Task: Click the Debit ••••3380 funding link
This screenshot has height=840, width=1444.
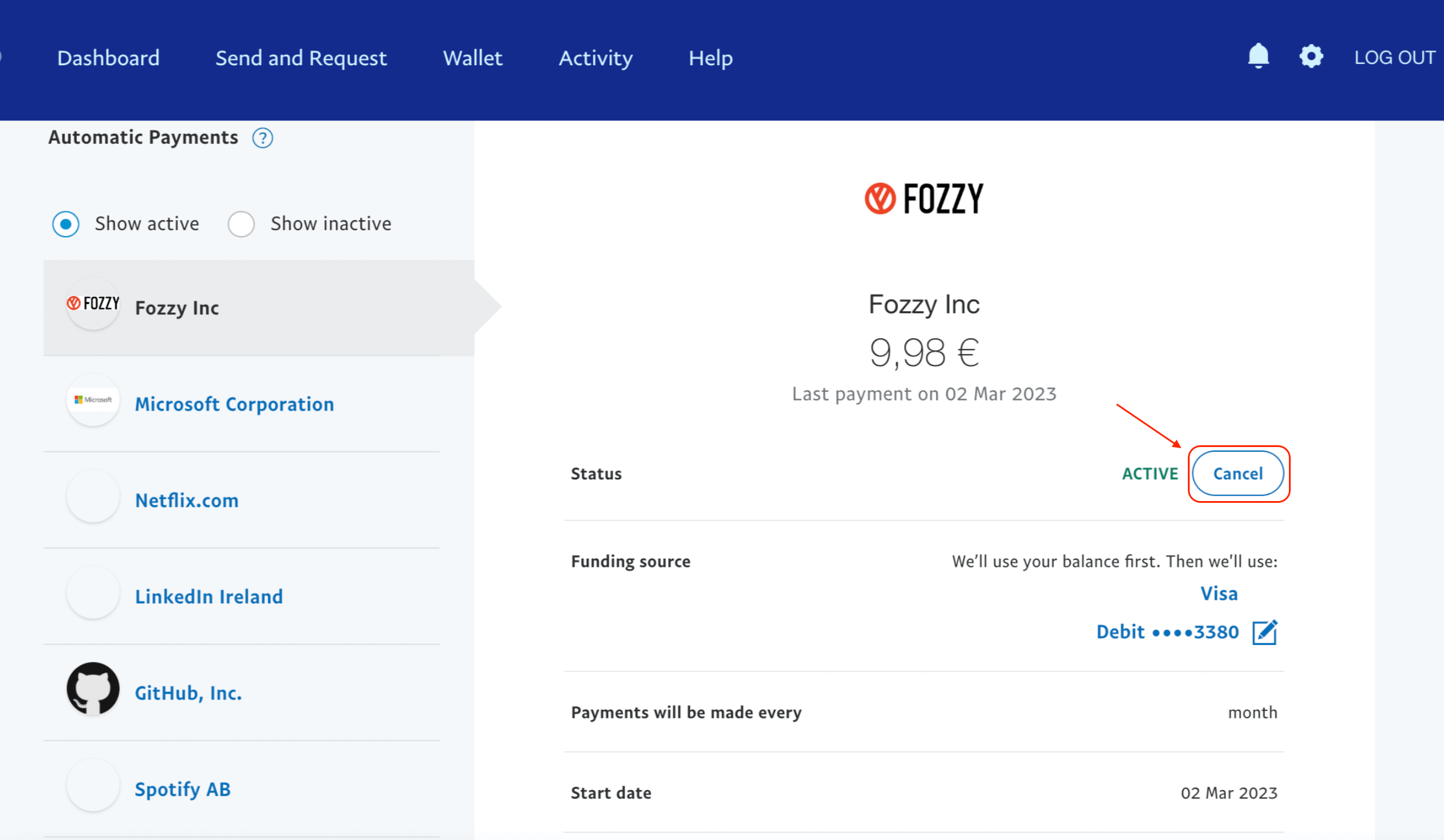Action: (1167, 632)
